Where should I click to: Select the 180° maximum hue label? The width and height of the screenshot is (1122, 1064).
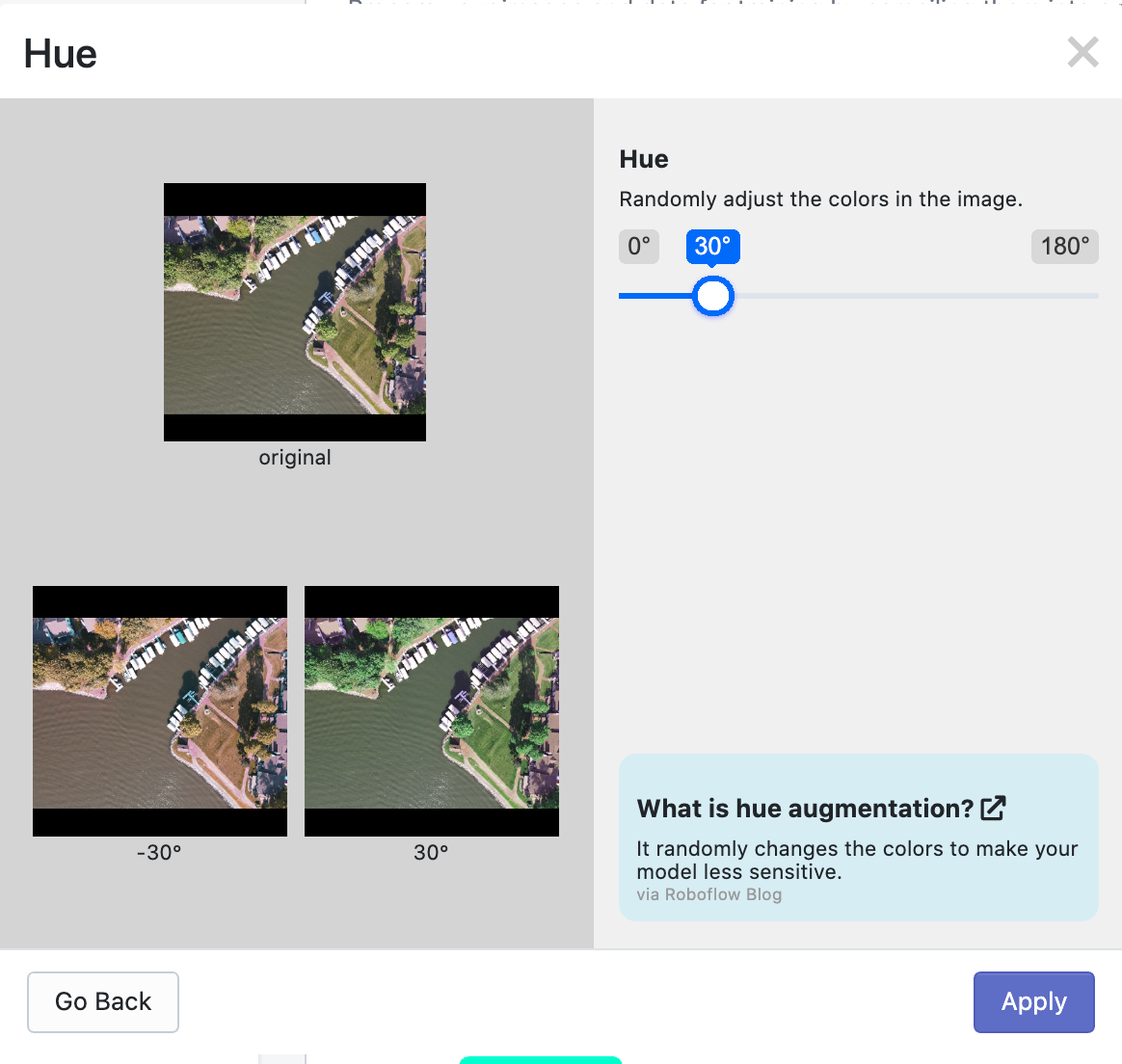(x=1064, y=247)
